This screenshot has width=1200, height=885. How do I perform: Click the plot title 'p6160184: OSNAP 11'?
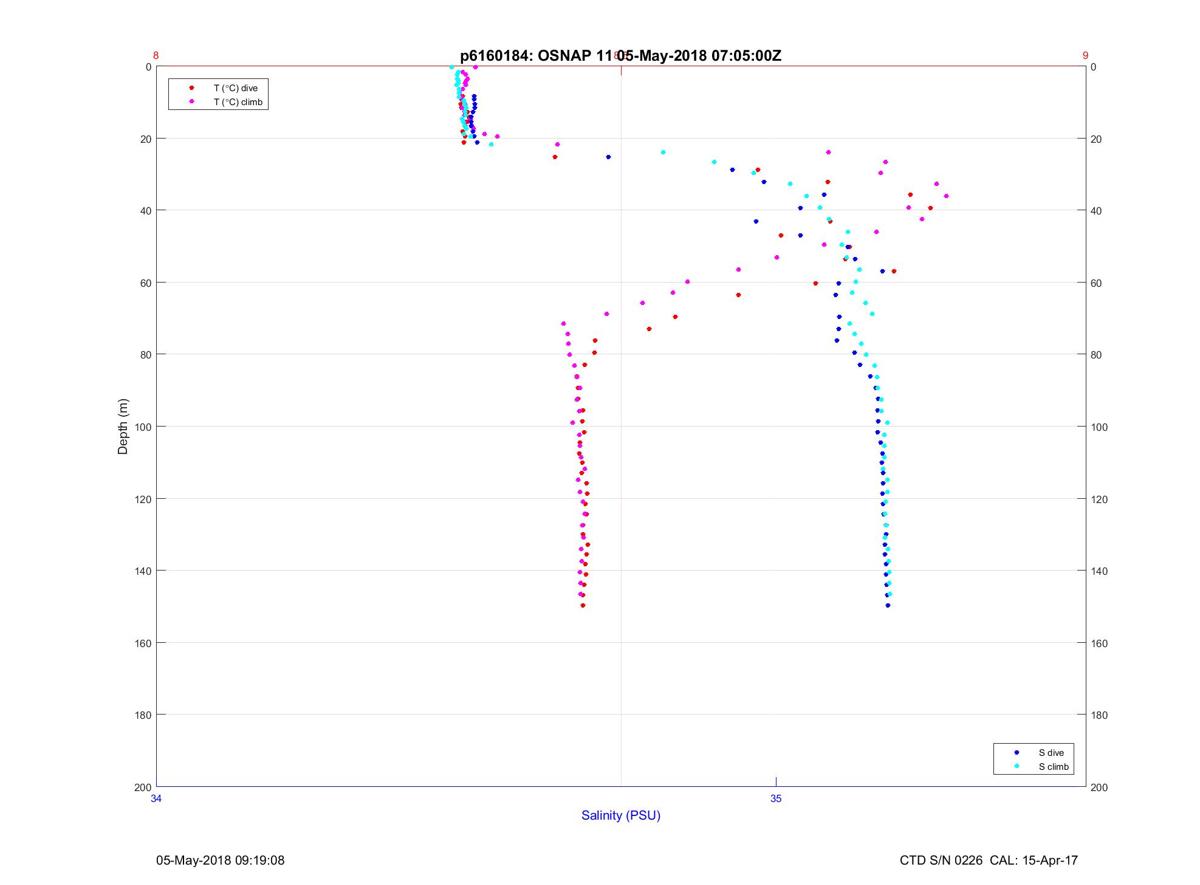(x=536, y=56)
